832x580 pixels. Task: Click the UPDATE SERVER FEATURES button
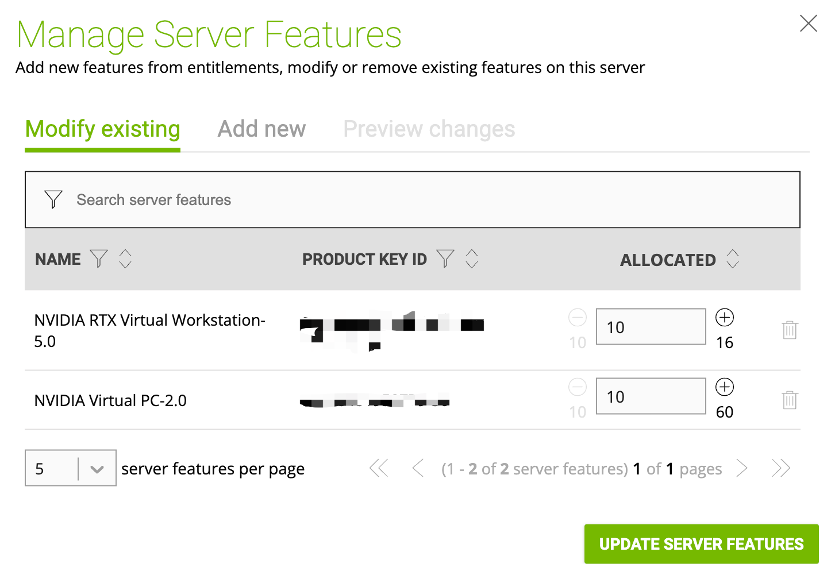coord(701,544)
